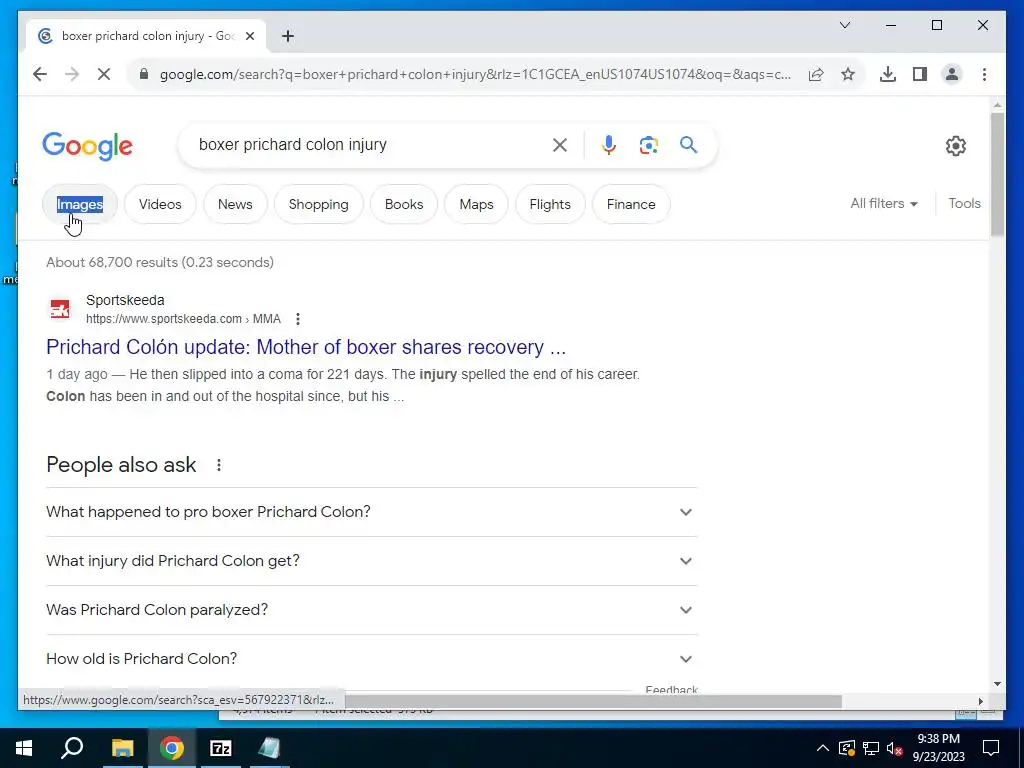Open Chrome downloads icon

[888, 74]
